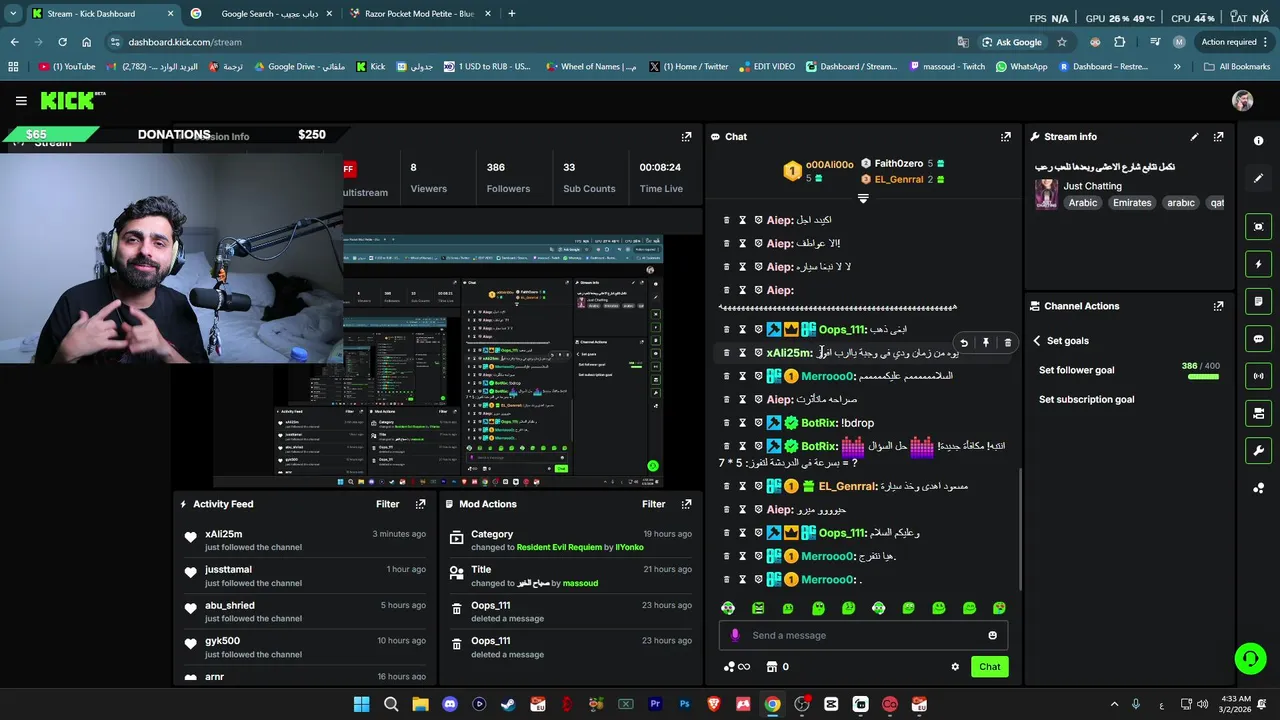
Task: Open the YouTube bookmark
Action: tap(67, 67)
